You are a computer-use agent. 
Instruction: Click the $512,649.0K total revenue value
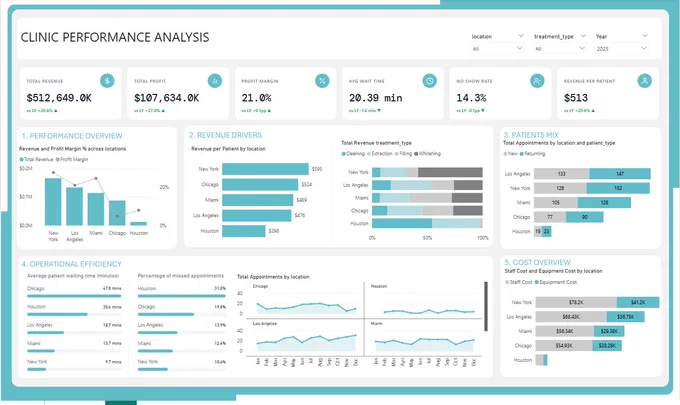(59, 98)
